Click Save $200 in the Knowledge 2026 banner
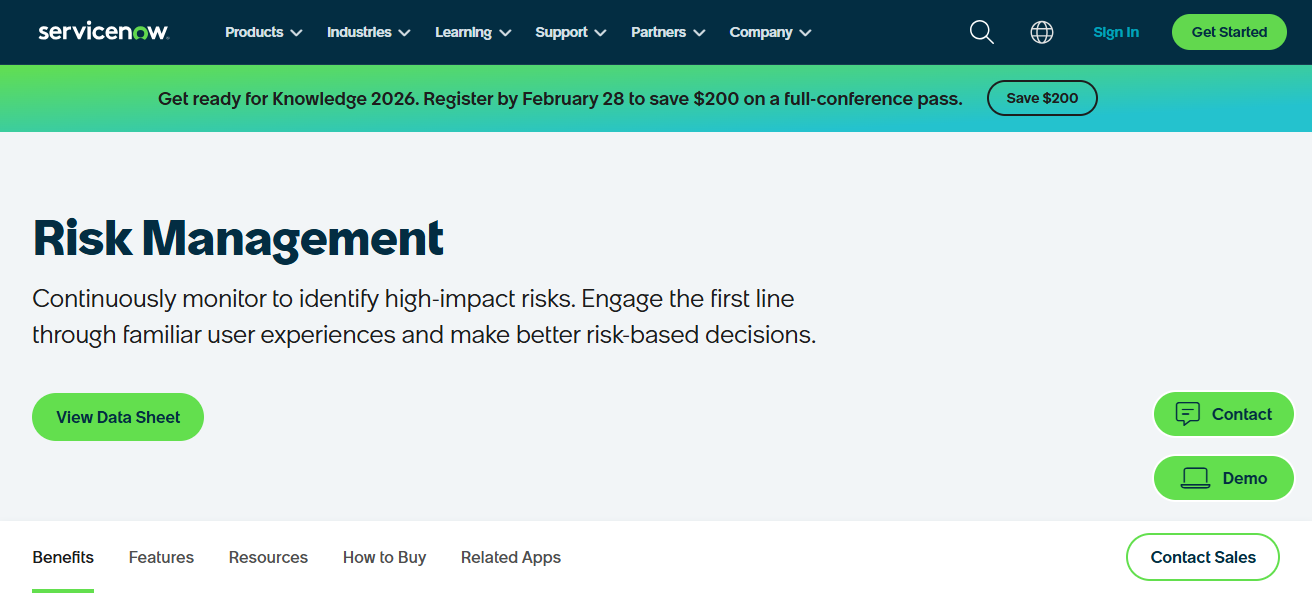Image resolution: width=1312 pixels, height=600 pixels. 1042,98
